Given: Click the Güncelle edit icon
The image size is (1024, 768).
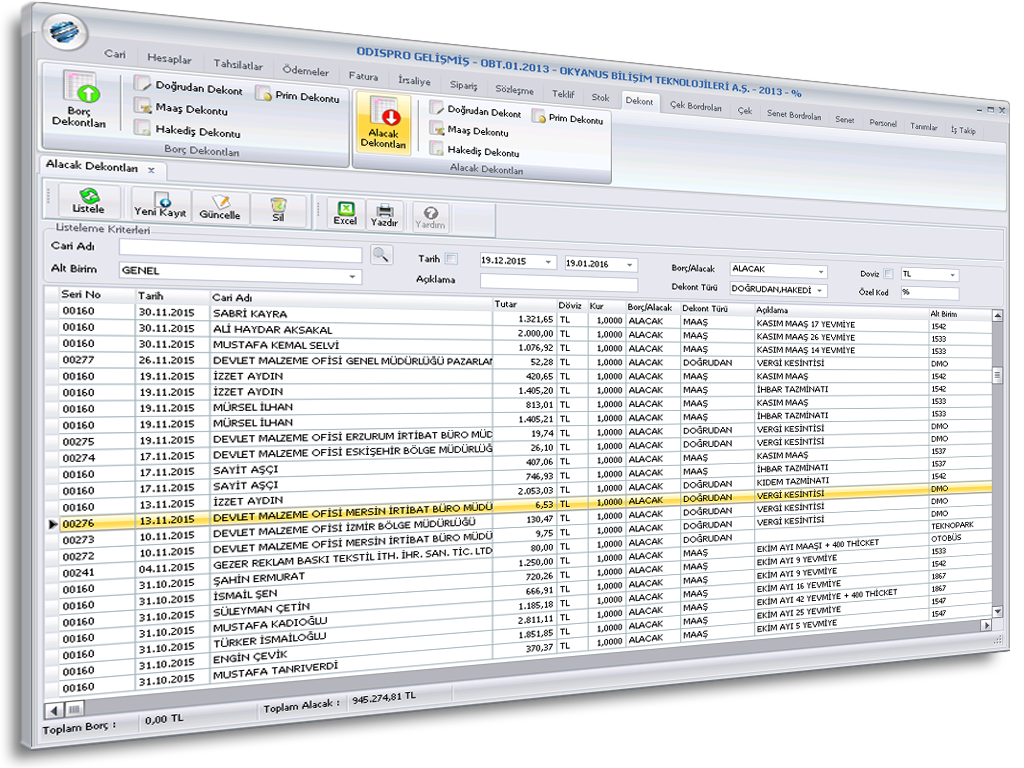Looking at the screenshot, I should click(220, 207).
